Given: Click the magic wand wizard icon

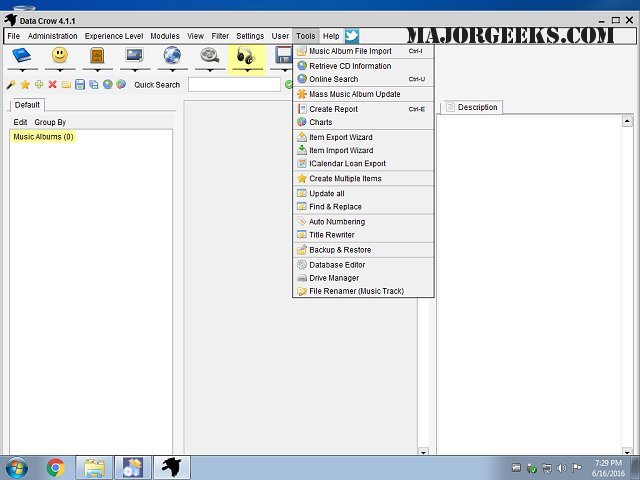Looking at the screenshot, I should (x=11, y=84).
